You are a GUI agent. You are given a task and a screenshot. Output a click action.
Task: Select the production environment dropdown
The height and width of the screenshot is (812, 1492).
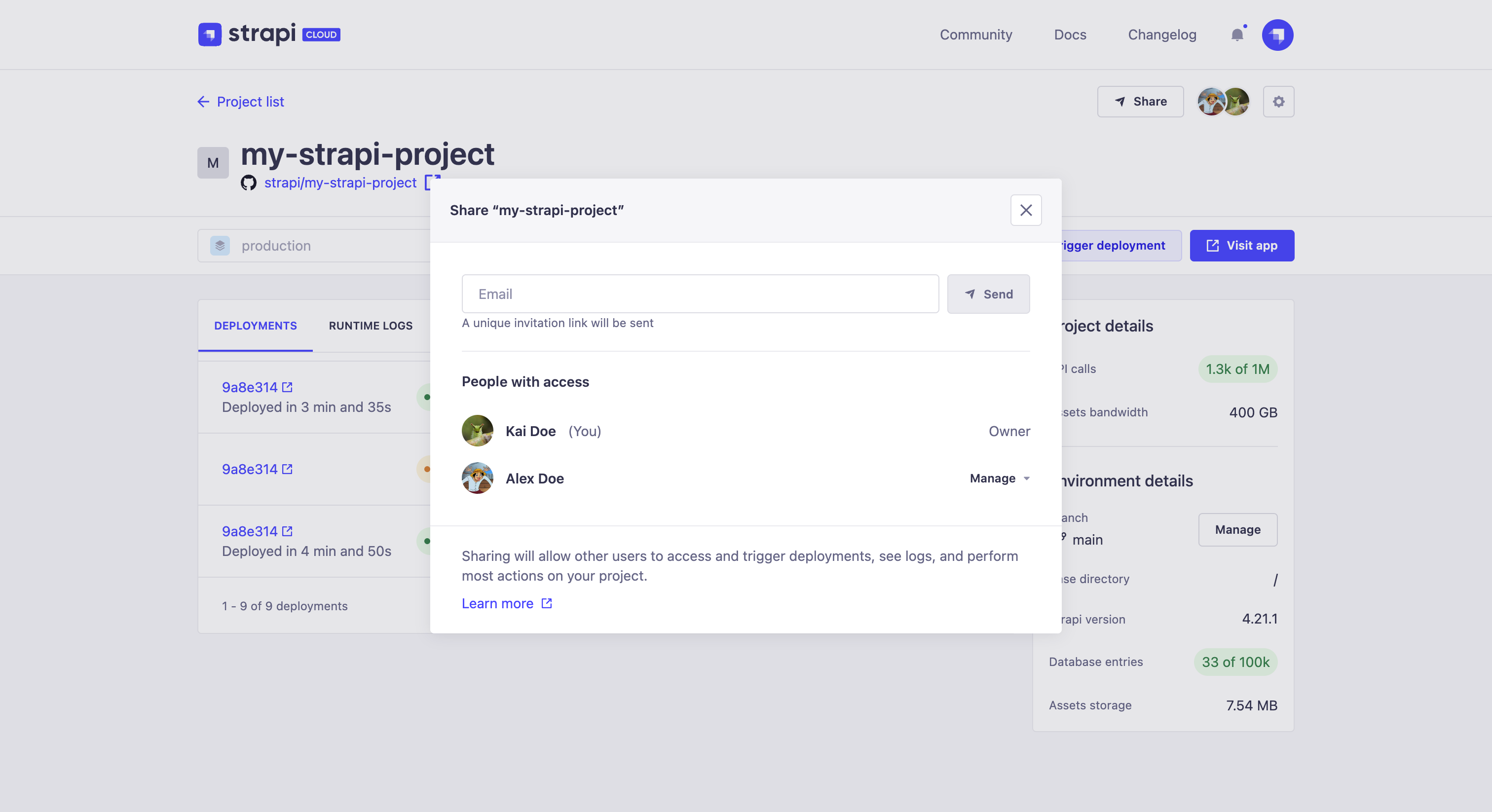(x=276, y=245)
